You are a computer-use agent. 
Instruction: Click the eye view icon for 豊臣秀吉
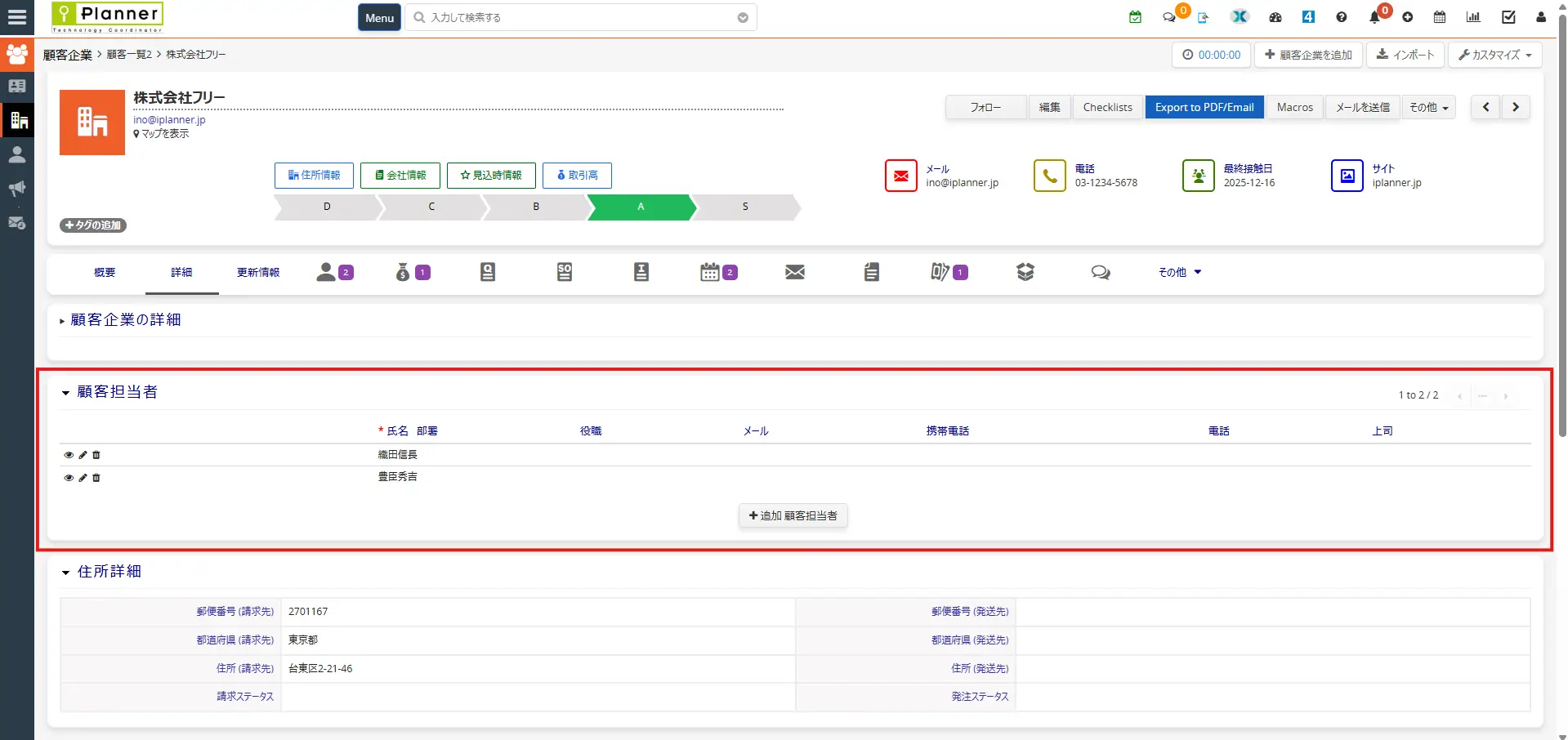pyautogui.click(x=69, y=478)
